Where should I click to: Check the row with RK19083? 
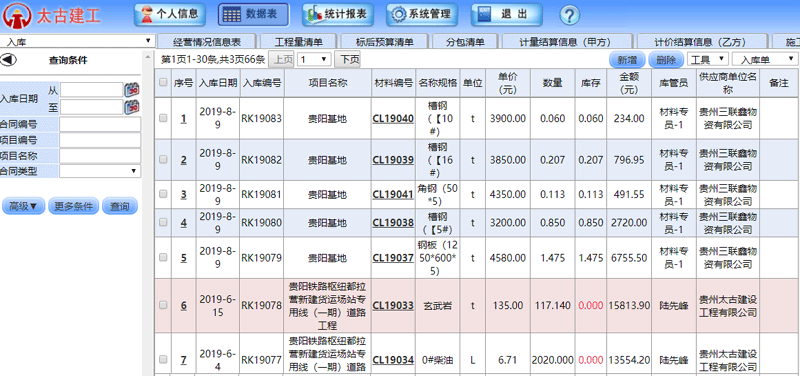(163, 118)
